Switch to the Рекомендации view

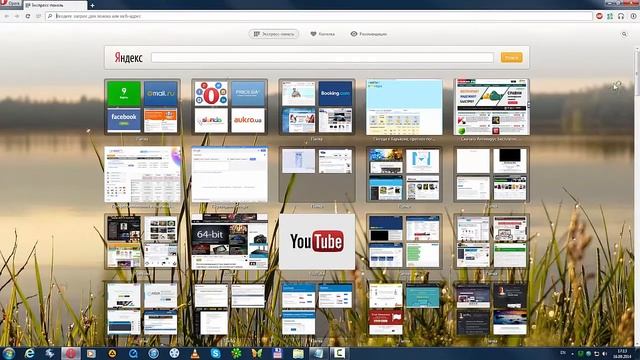tap(369, 34)
